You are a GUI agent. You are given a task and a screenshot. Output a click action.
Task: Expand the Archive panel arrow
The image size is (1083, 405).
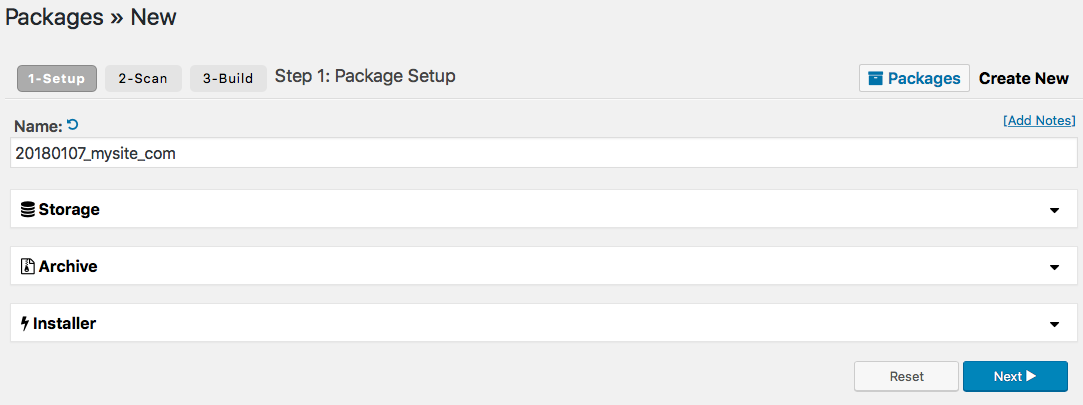pos(1054,267)
